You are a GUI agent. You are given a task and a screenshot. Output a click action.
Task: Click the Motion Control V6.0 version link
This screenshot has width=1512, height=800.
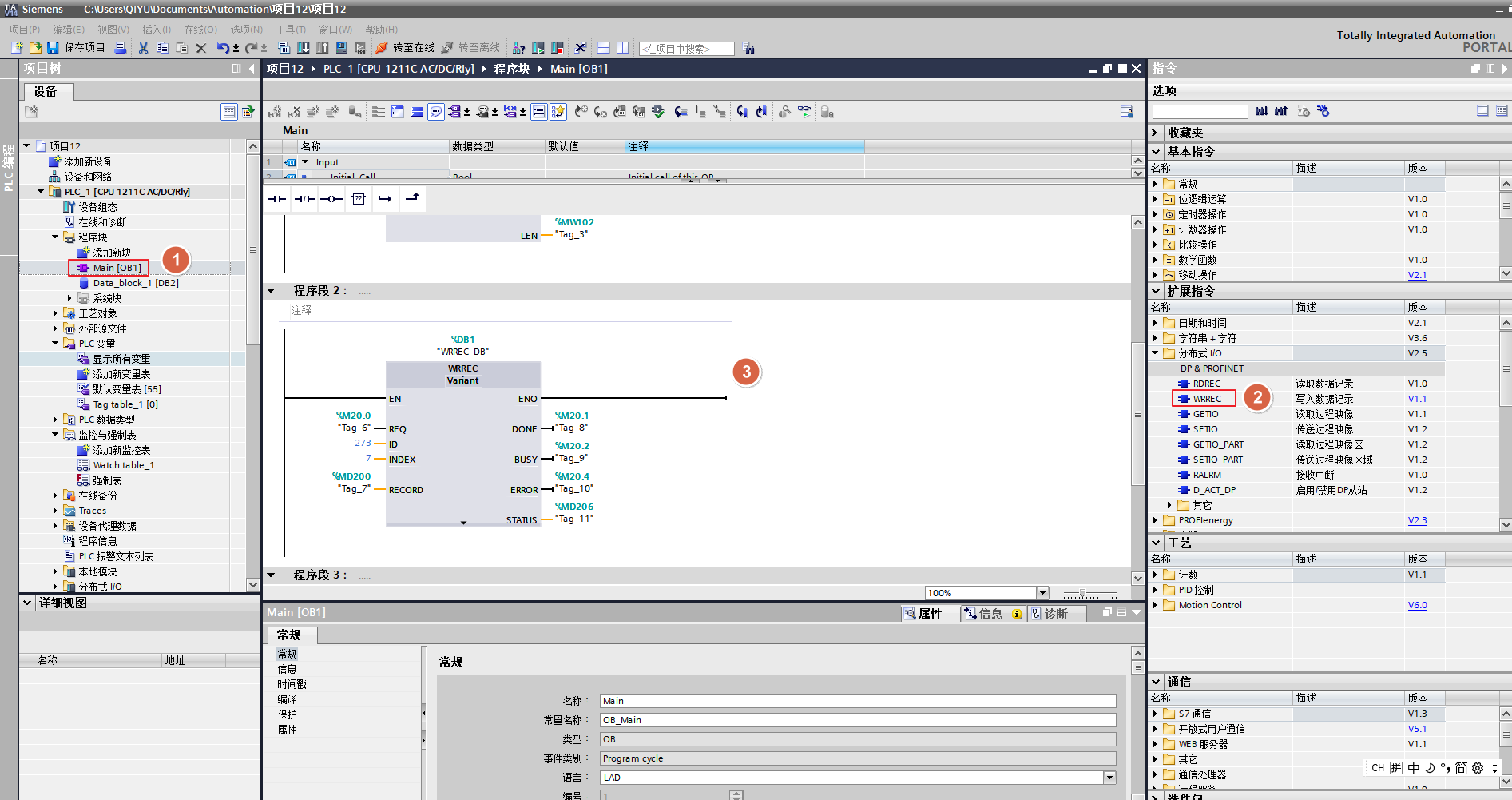click(1417, 605)
